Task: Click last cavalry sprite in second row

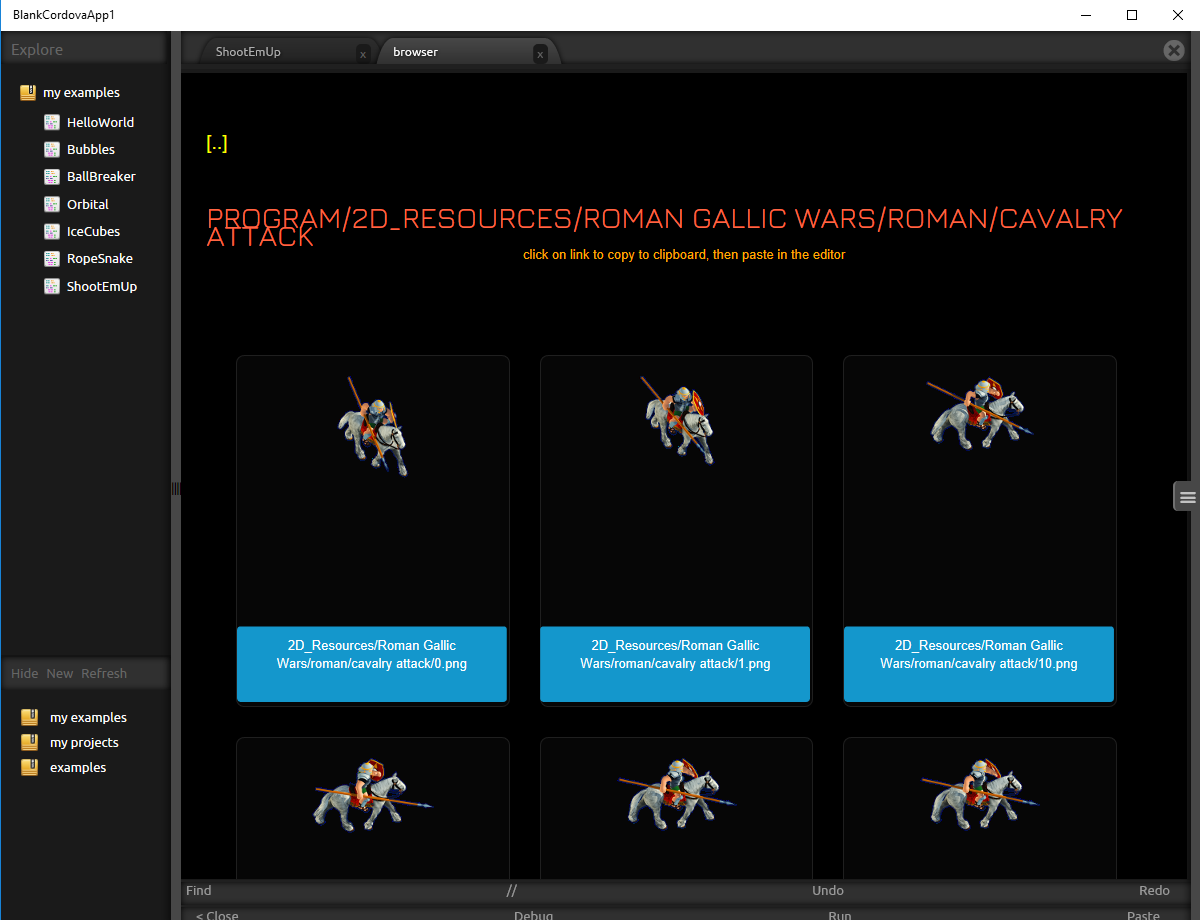Action: (980, 794)
